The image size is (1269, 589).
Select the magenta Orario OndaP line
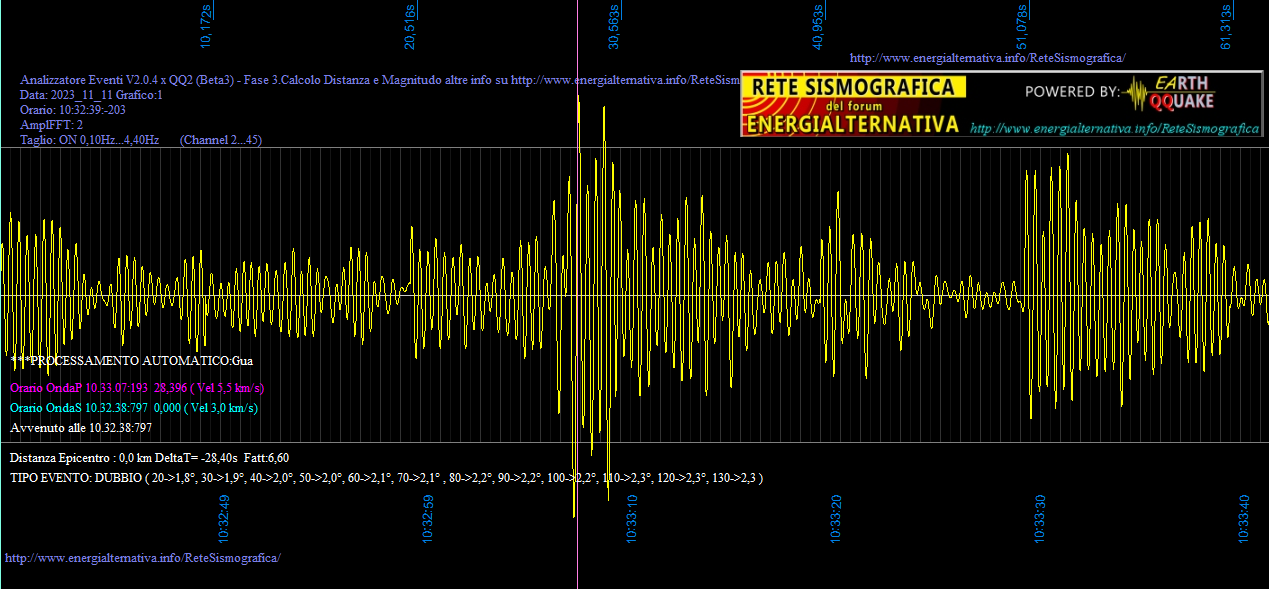coord(137,387)
